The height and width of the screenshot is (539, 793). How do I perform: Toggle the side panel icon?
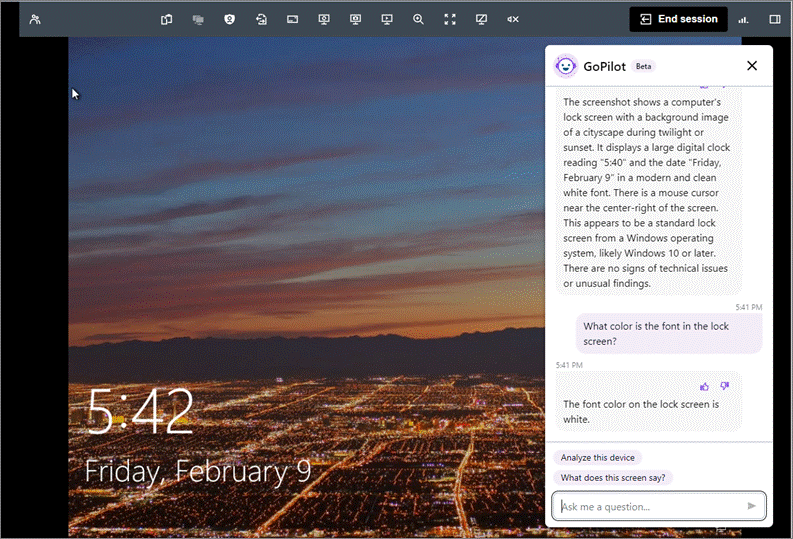click(x=775, y=19)
